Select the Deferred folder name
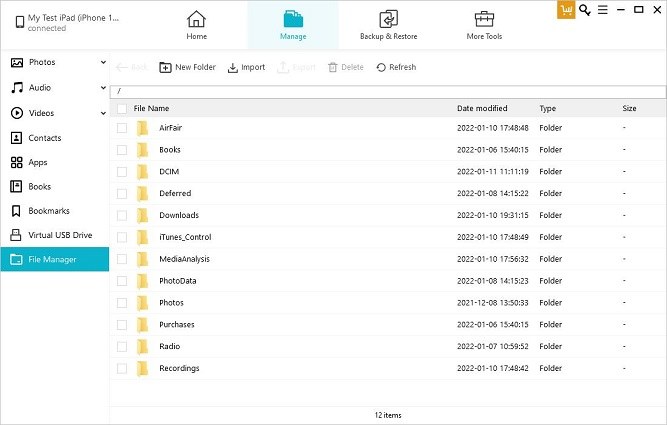This screenshot has height=425, width=667. (175, 194)
